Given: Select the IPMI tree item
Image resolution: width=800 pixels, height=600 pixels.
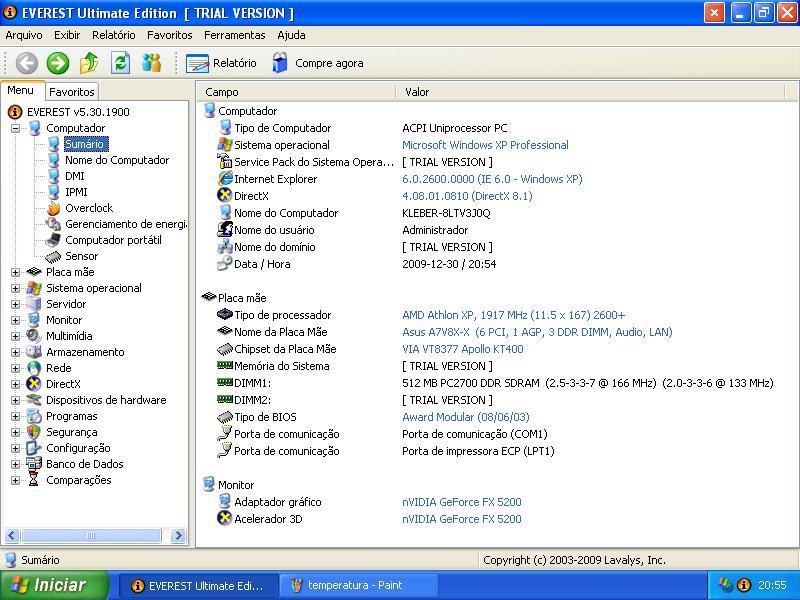Looking at the screenshot, I should click(x=76, y=192).
